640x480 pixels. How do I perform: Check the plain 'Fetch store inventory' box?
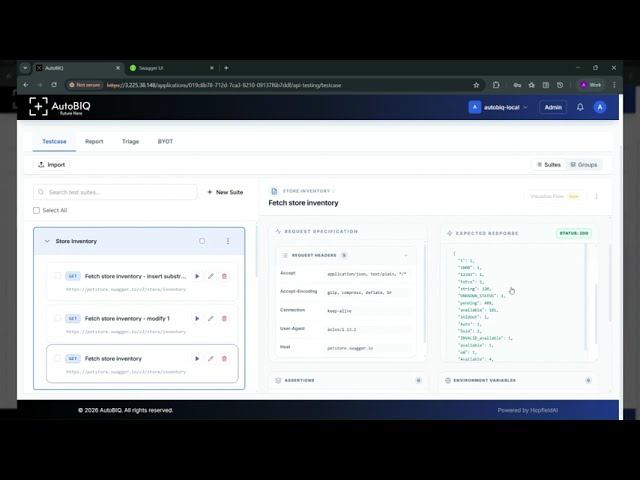pyautogui.click(x=58, y=358)
